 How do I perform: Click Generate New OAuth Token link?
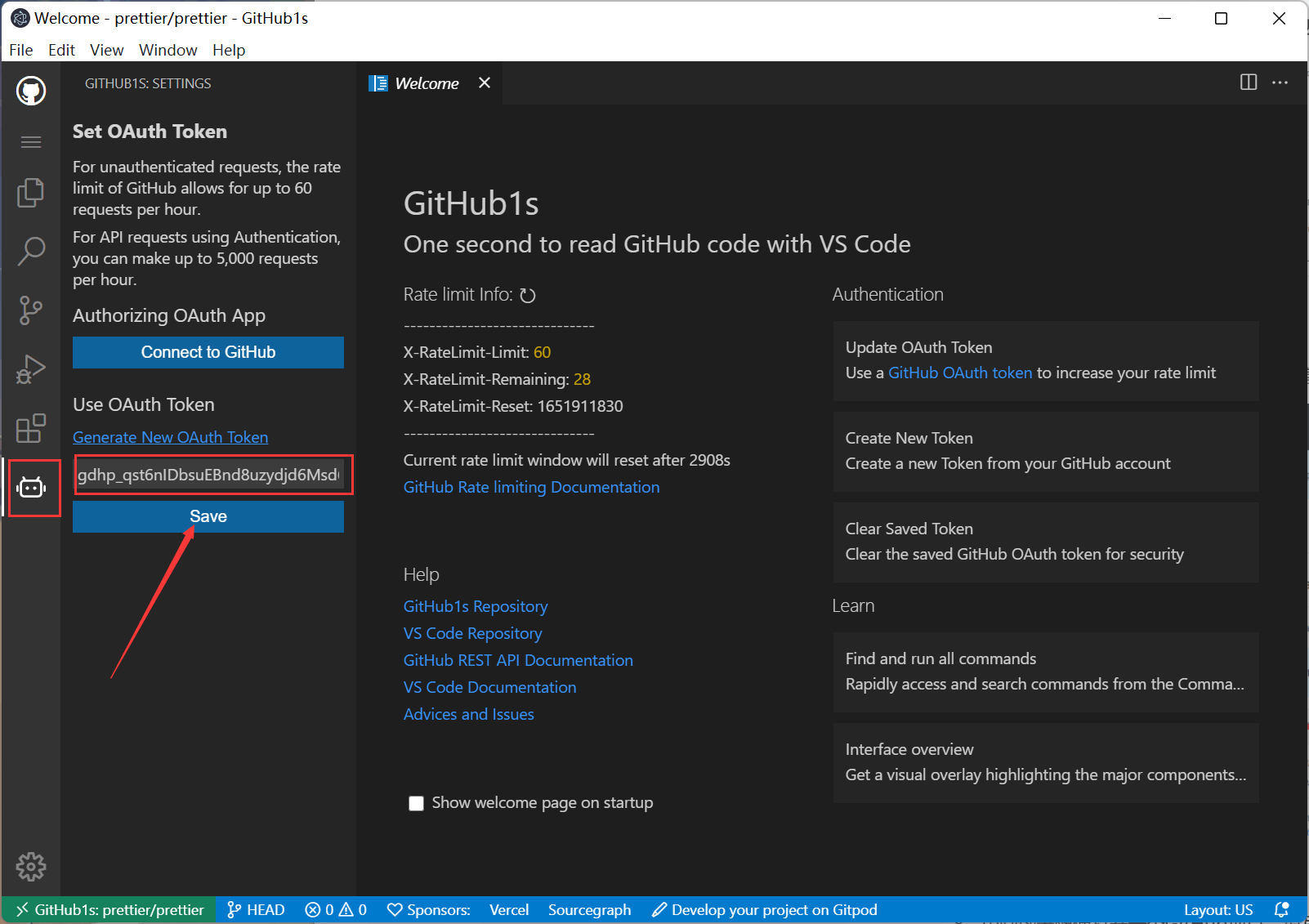coord(170,437)
